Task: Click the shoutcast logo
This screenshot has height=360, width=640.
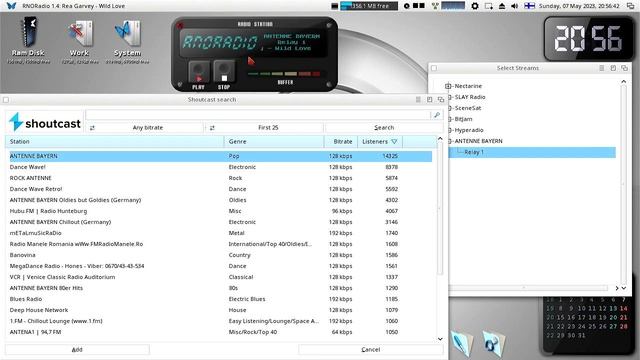Action: click(45, 122)
